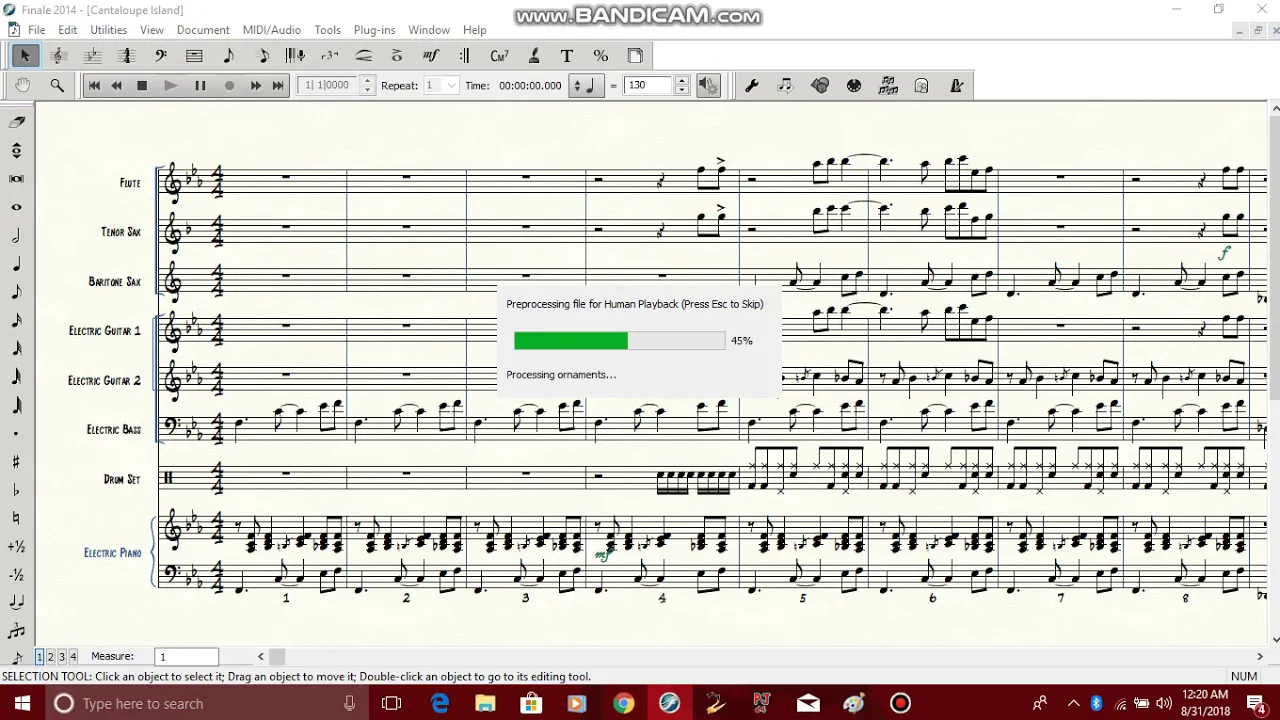The width and height of the screenshot is (1280, 720).
Task: Select the Staff tool with treble clef
Action: pyautogui.click(x=59, y=56)
